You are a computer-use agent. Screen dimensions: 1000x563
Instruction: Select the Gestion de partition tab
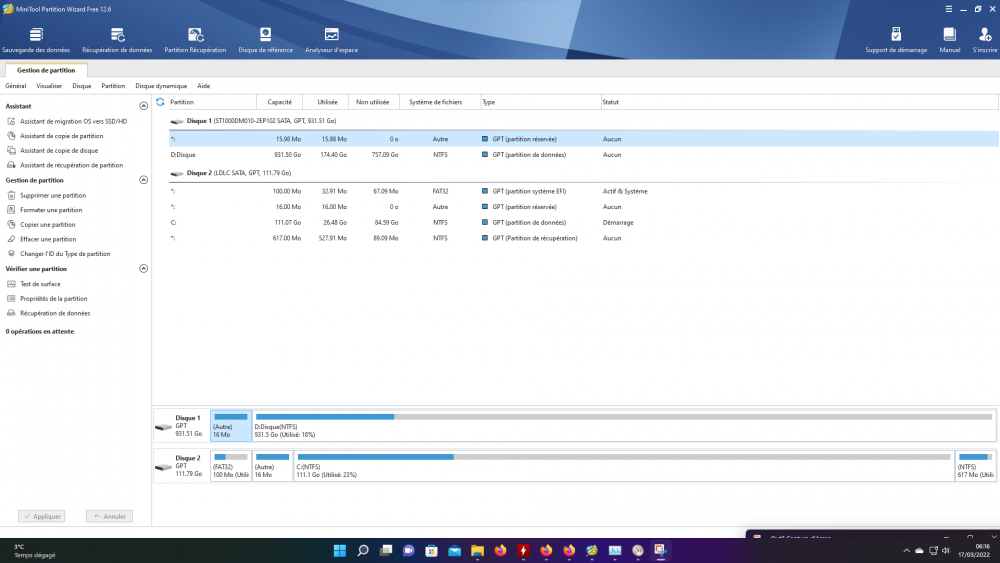[46, 70]
